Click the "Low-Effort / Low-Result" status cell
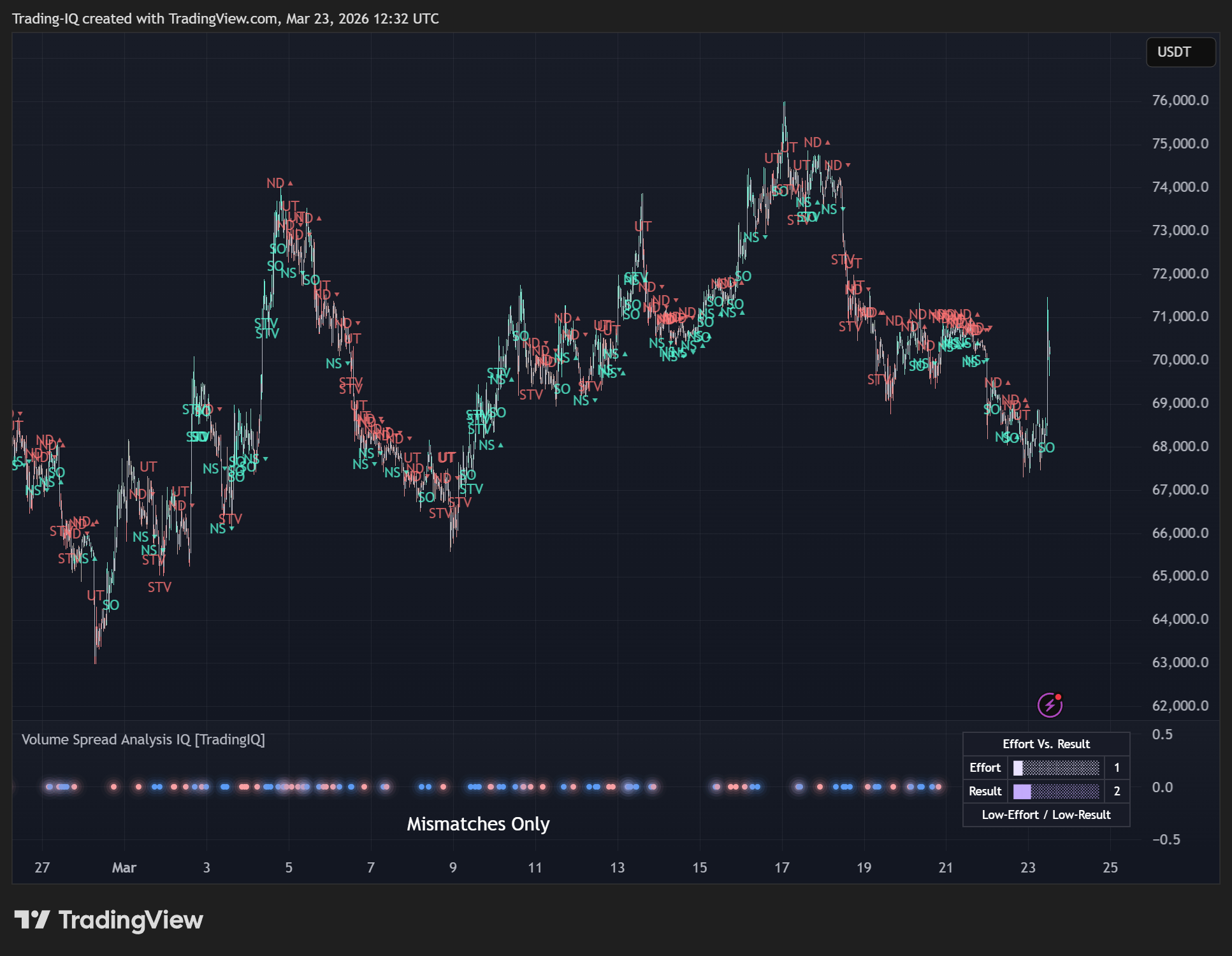This screenshot has height=956, width=1232. [1046, 815]
